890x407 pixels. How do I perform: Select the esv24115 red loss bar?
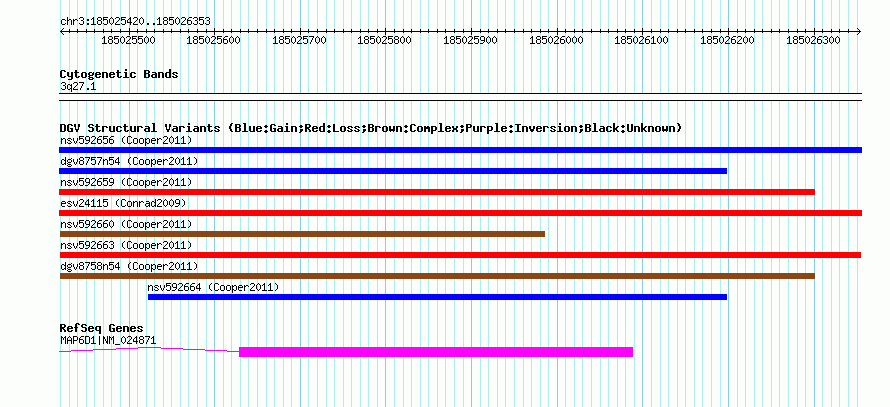[460, 213]
